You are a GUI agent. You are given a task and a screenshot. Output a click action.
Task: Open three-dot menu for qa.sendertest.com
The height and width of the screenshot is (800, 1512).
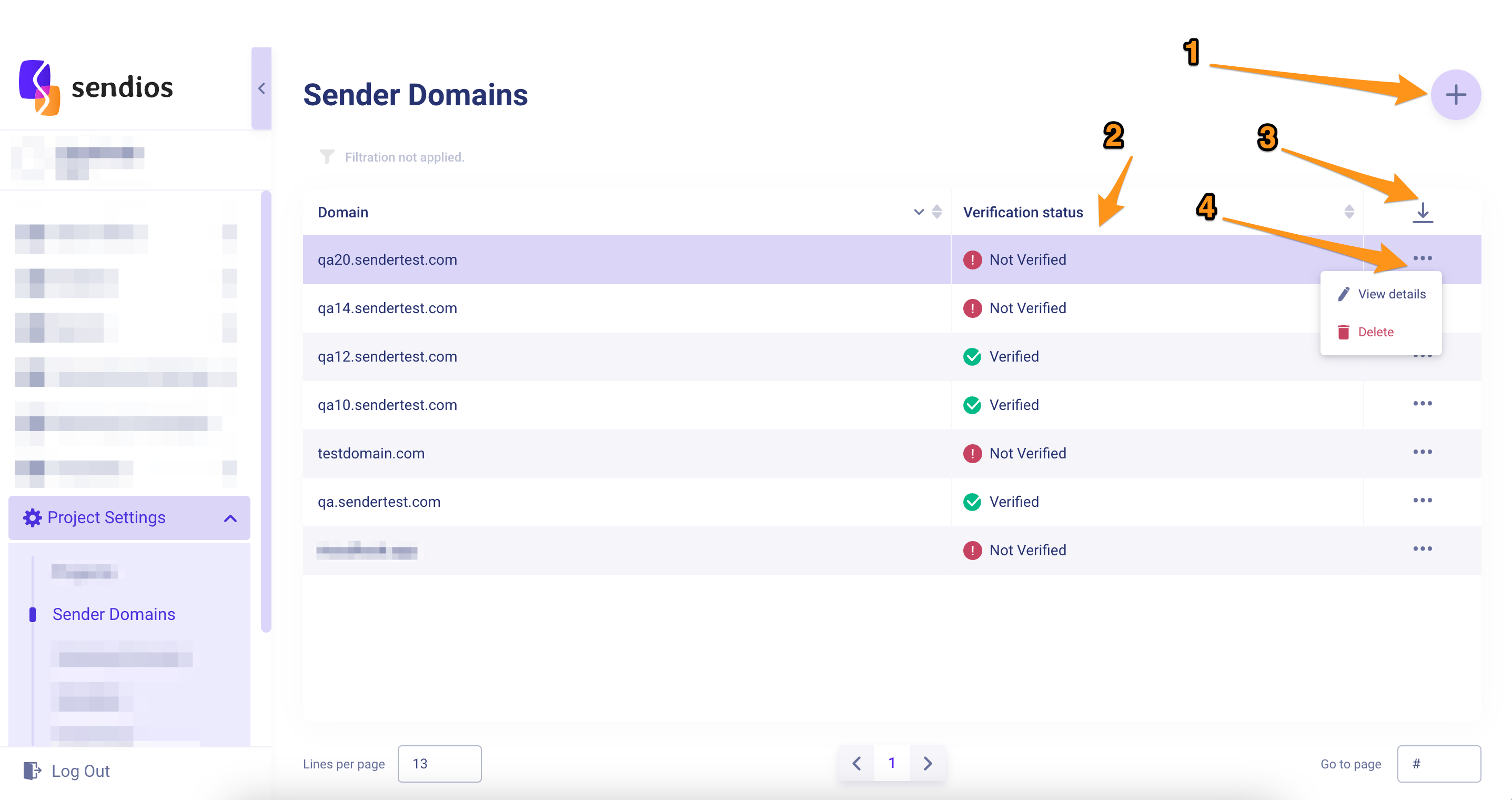click(1422, 501)
